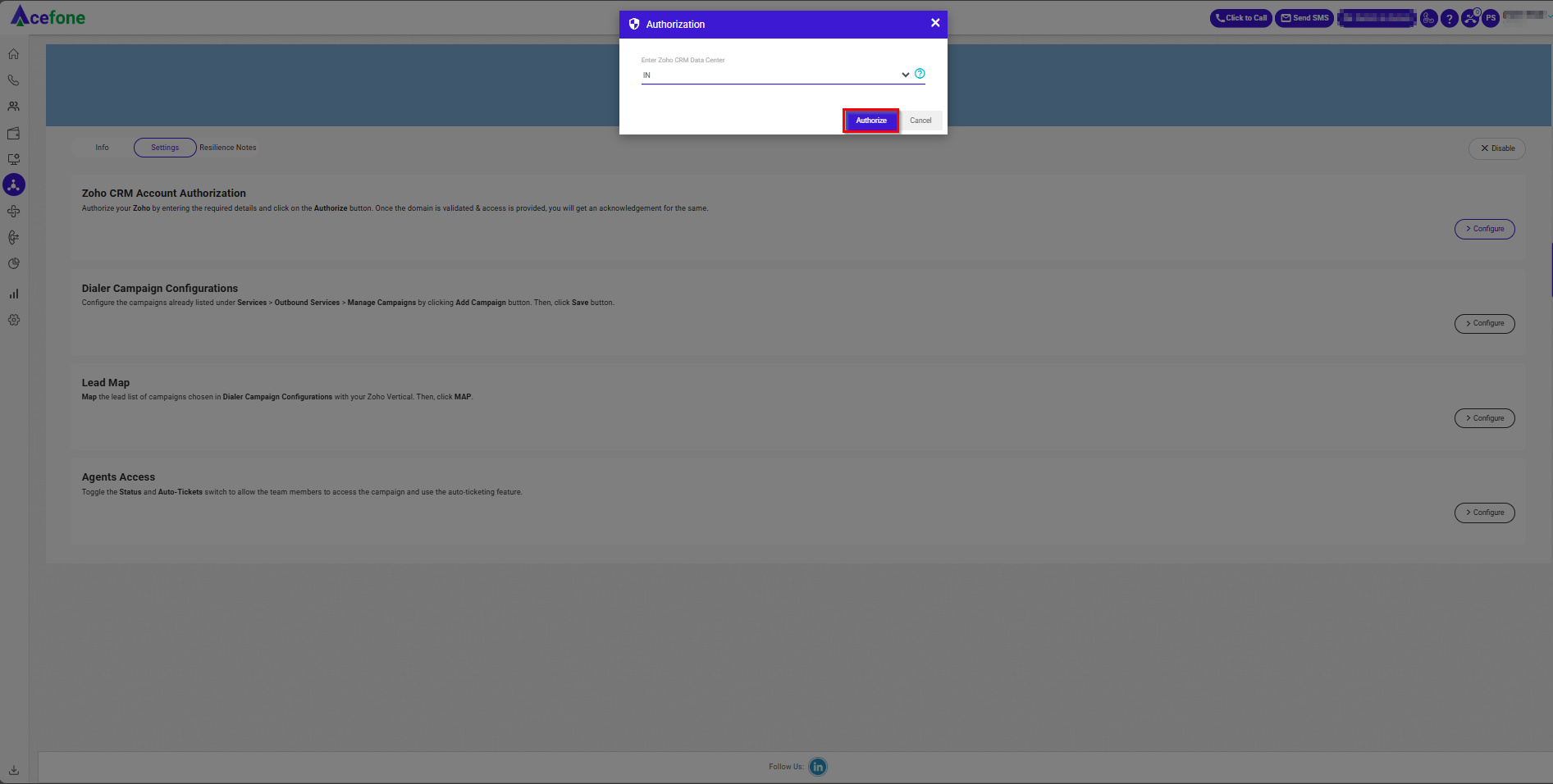
Task: Open the plus-shaped services sidebar icon
Action: pyautogui.click(x=13, y=212)
